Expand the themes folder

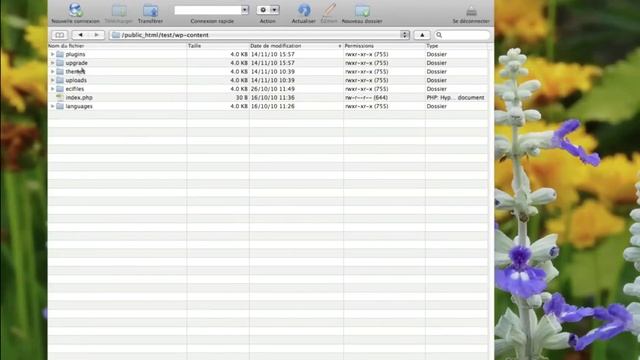click(52, 71)
